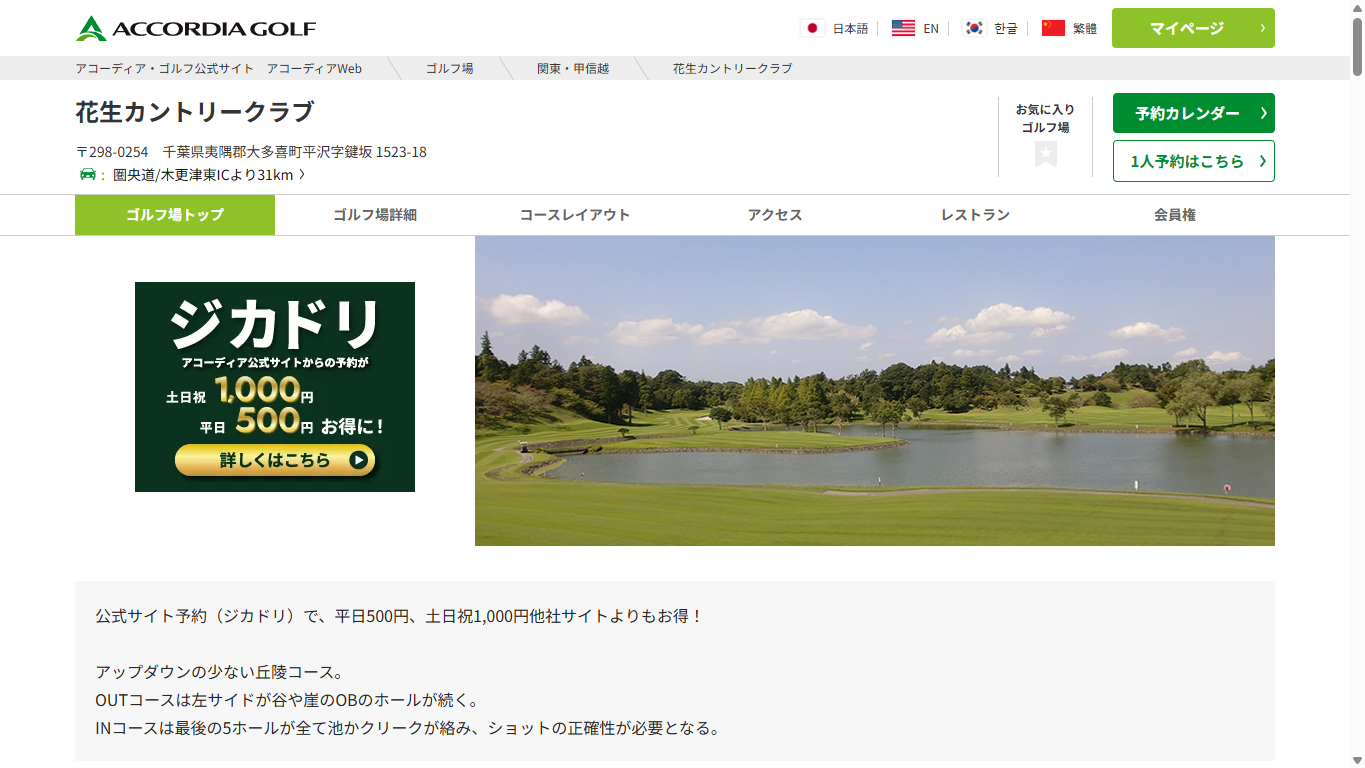The image size is (1365, 768).
Task: Toggle the favorite golf course bookmark star
Action: [1046, 154]
